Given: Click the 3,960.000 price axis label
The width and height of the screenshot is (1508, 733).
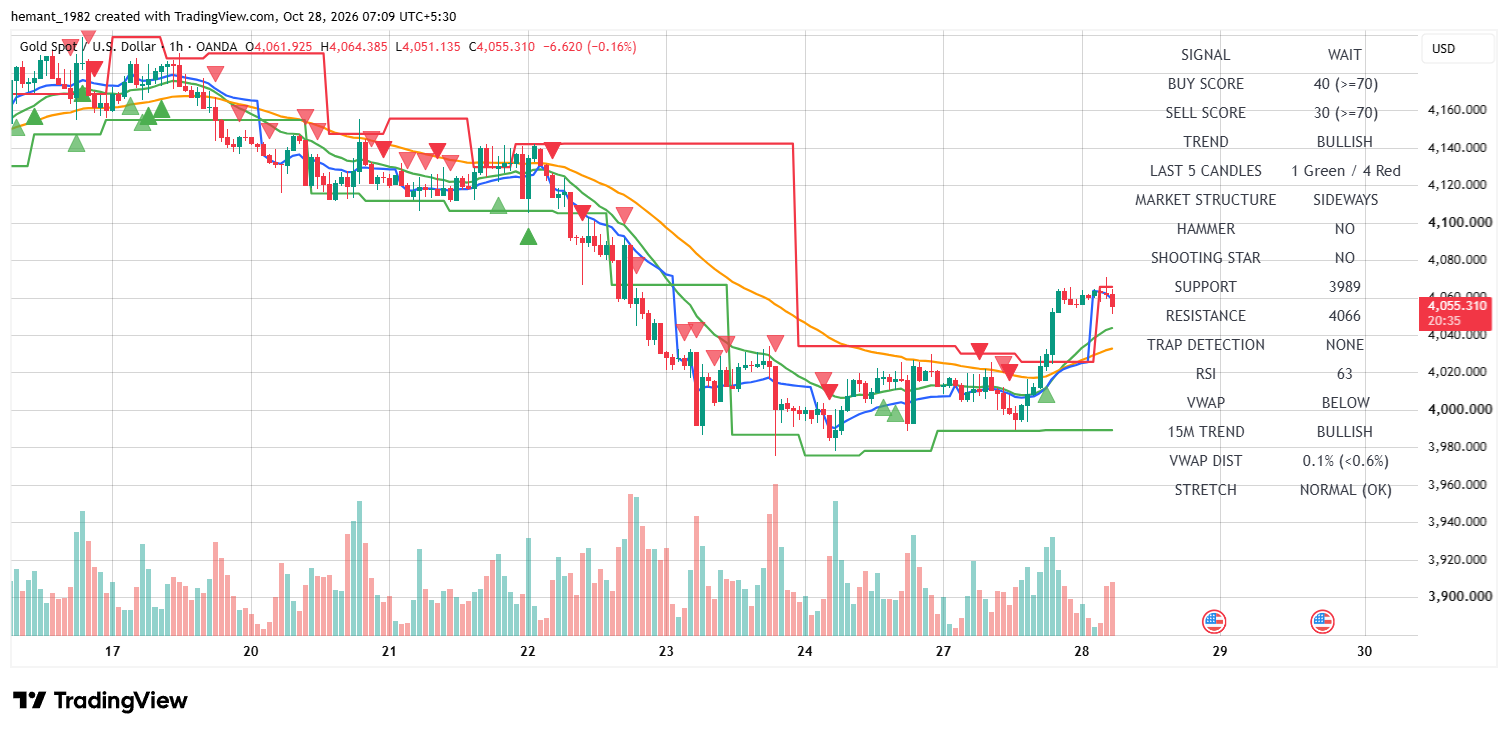Looking at the screenshot, I should coord(1457,484).
